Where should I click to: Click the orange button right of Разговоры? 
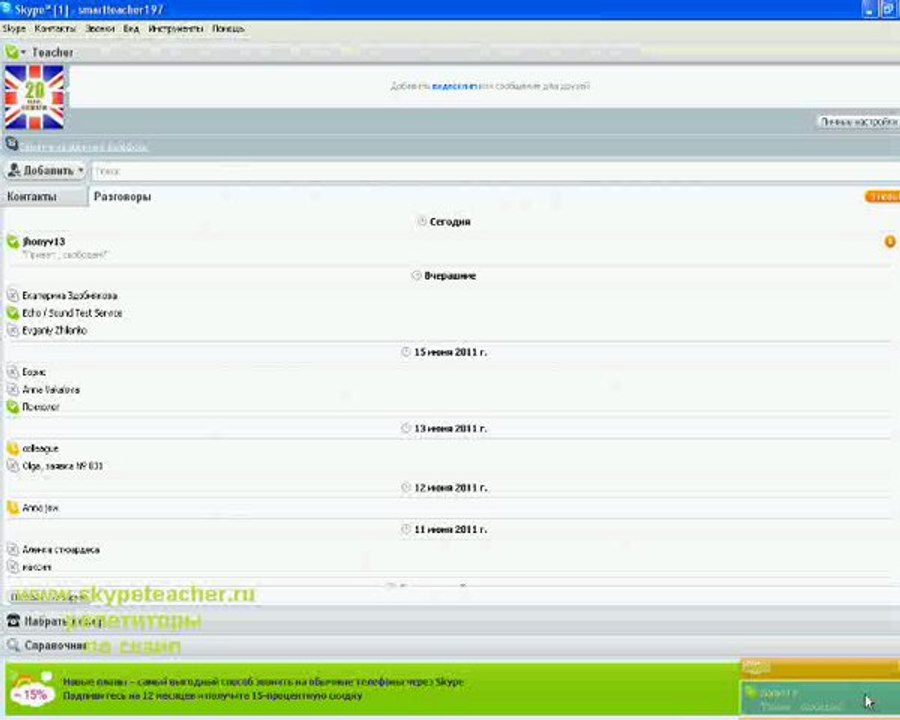click(882, 196)
